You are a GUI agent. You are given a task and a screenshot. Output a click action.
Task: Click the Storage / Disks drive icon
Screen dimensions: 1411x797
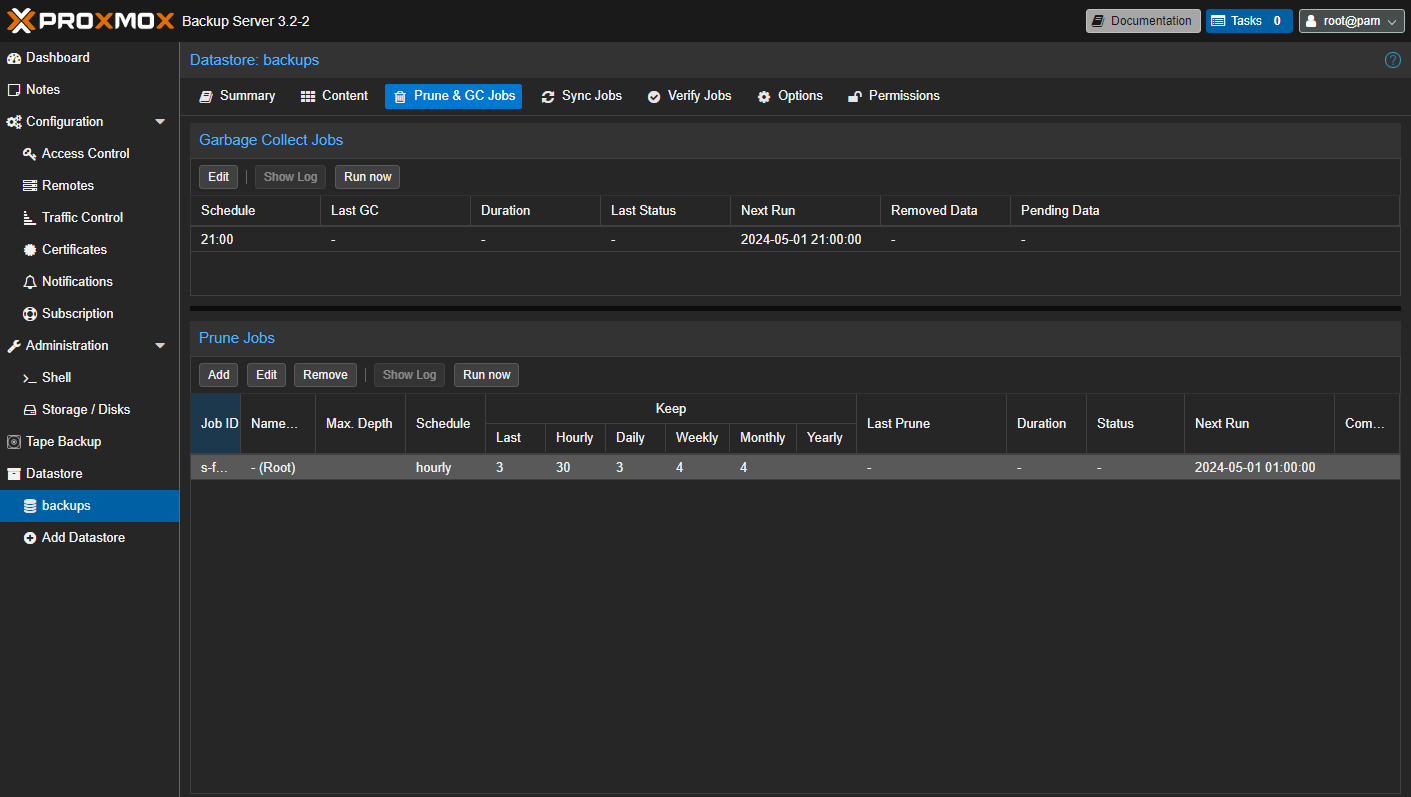coord(30,410)
